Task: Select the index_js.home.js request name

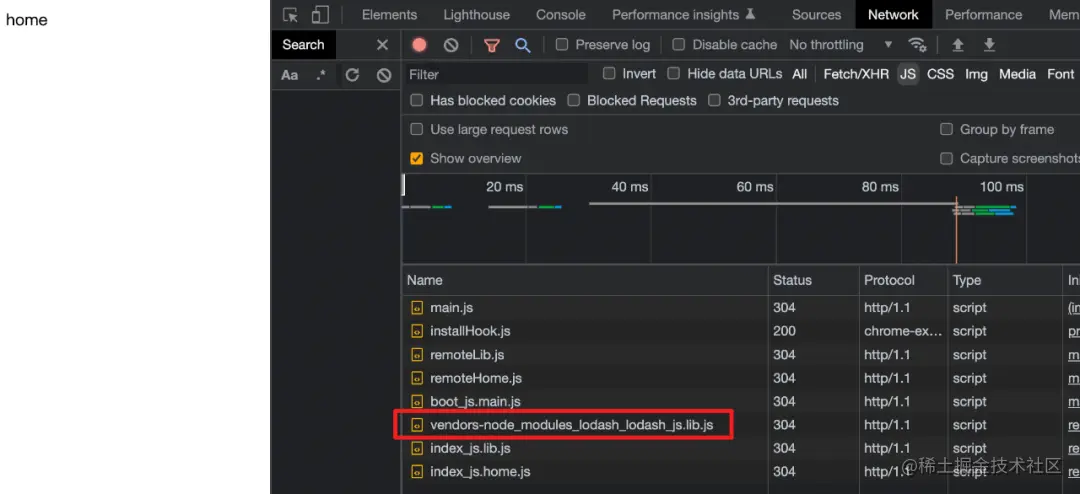Action: point(480,472)
